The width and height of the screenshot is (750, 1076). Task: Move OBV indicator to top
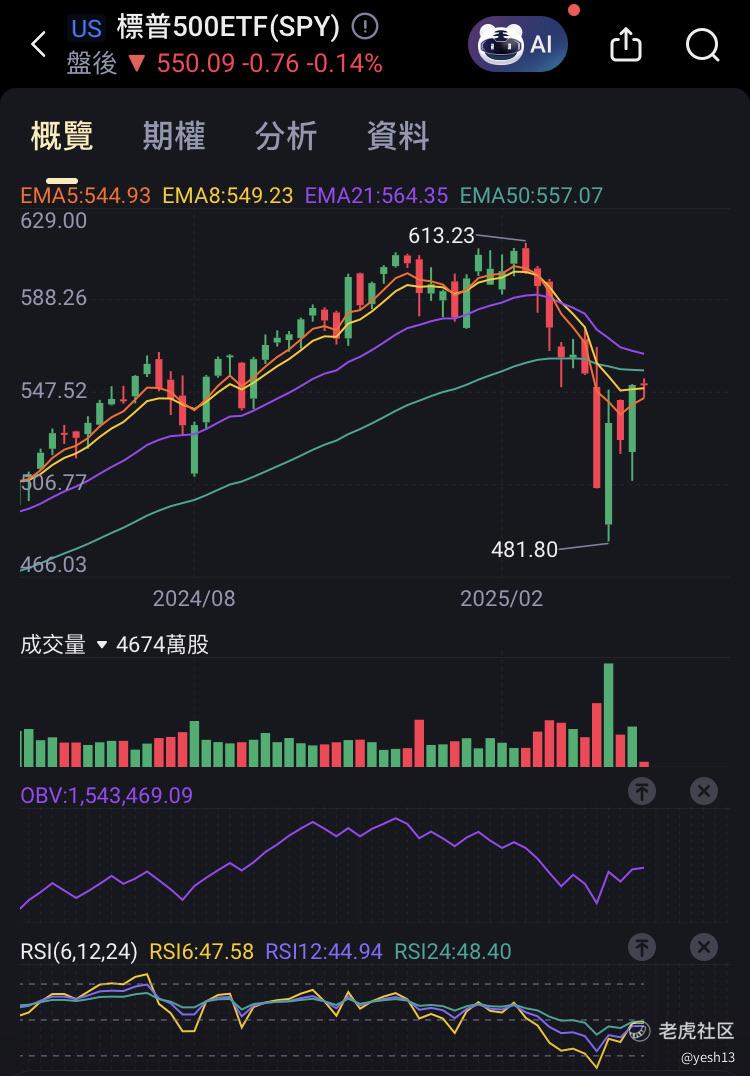642,792
